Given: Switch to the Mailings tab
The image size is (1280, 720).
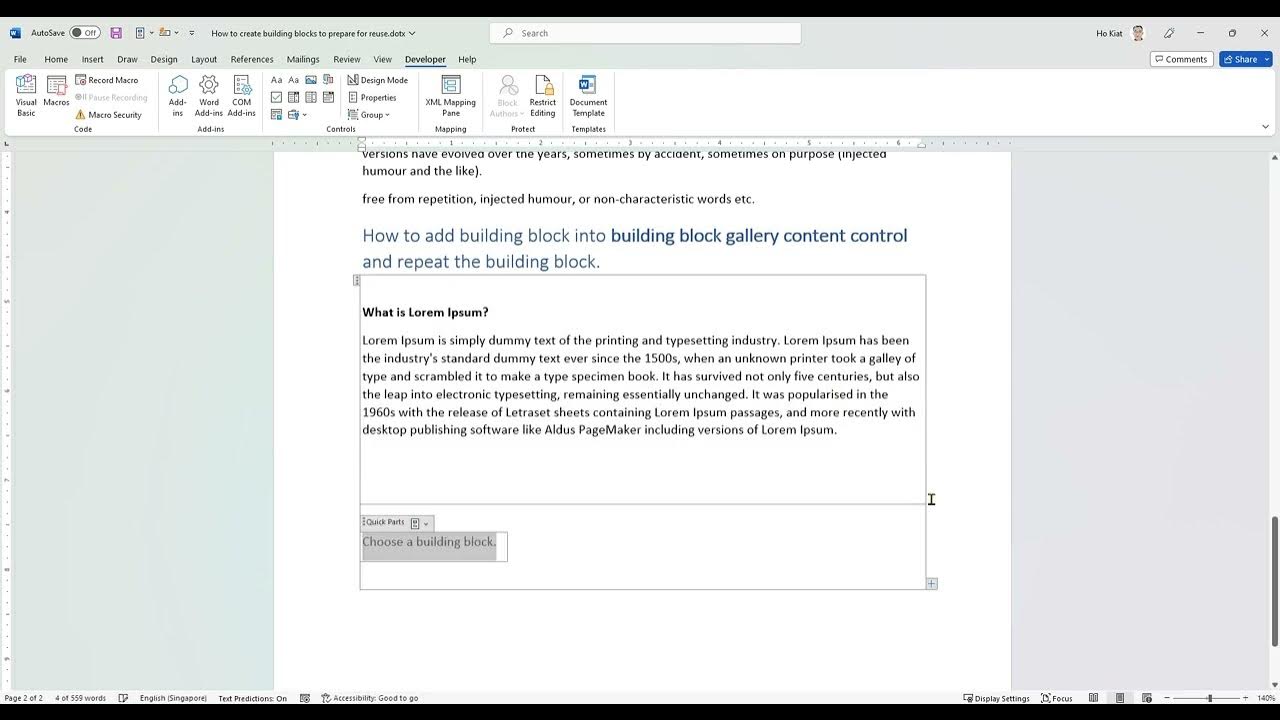Looking at the screenshot, I should click(x=303, y=59).
